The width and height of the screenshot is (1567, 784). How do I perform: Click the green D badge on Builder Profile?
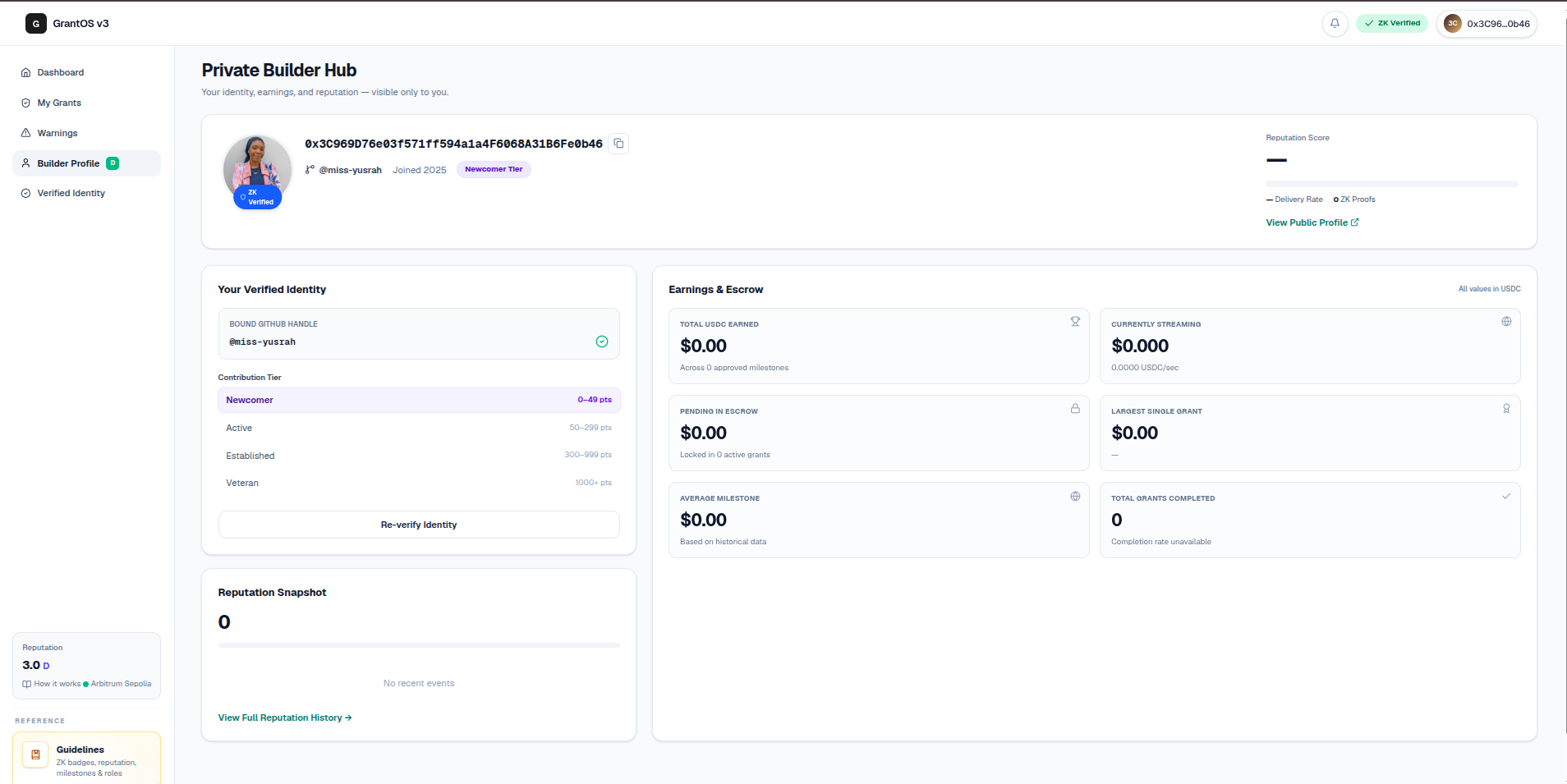(x=113, y=163)
